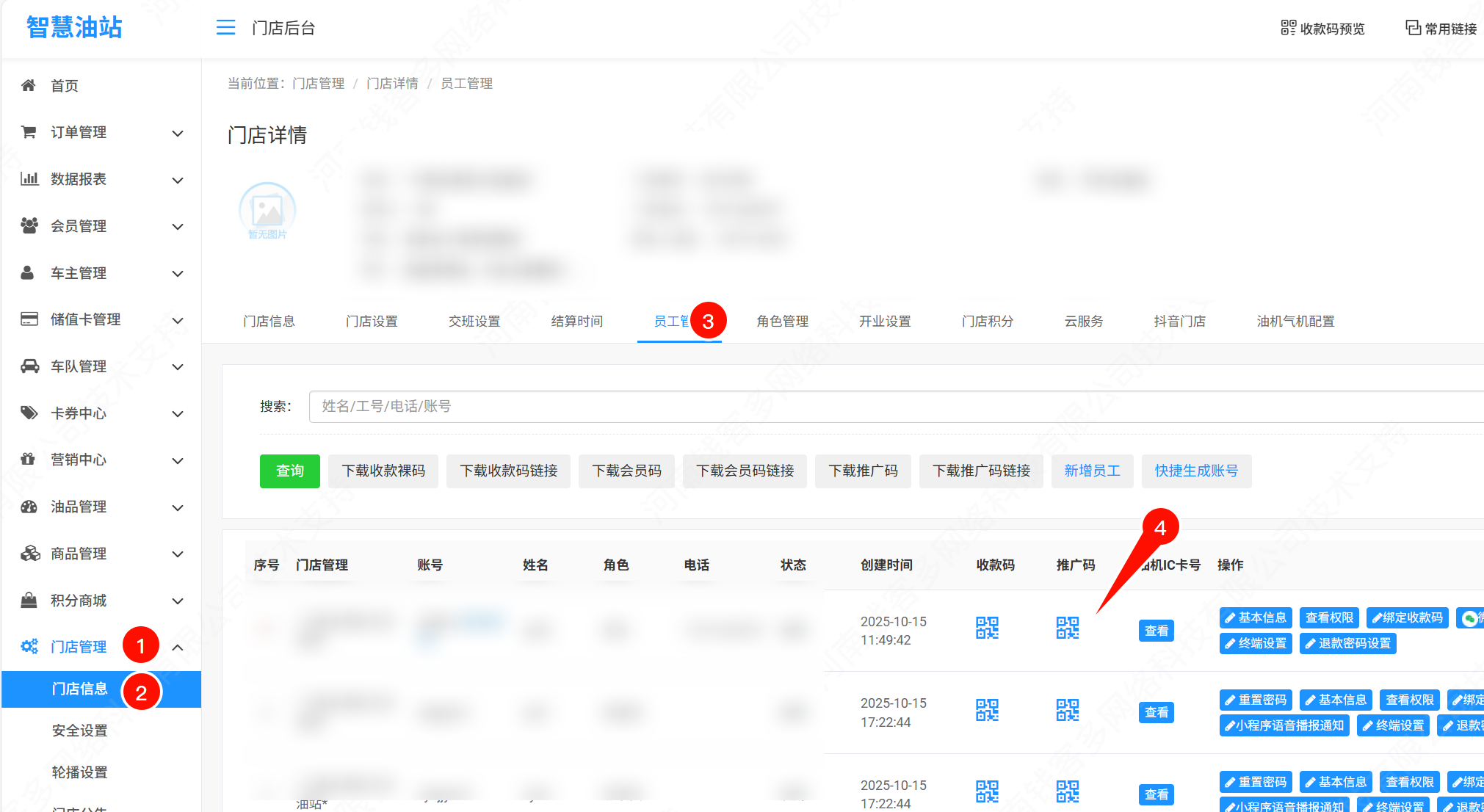
Task: Select 安全设置 in the sidebar
Action: pyautogui.click(x=79, y=731)
